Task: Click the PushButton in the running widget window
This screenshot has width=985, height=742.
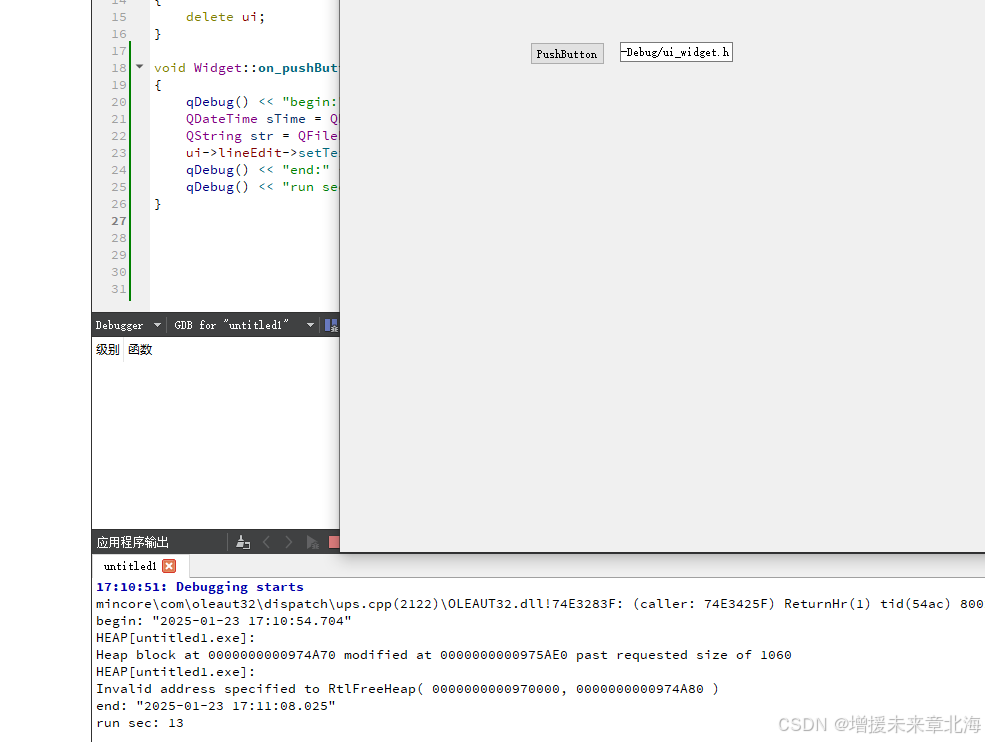Action: (x=567, y=54)
